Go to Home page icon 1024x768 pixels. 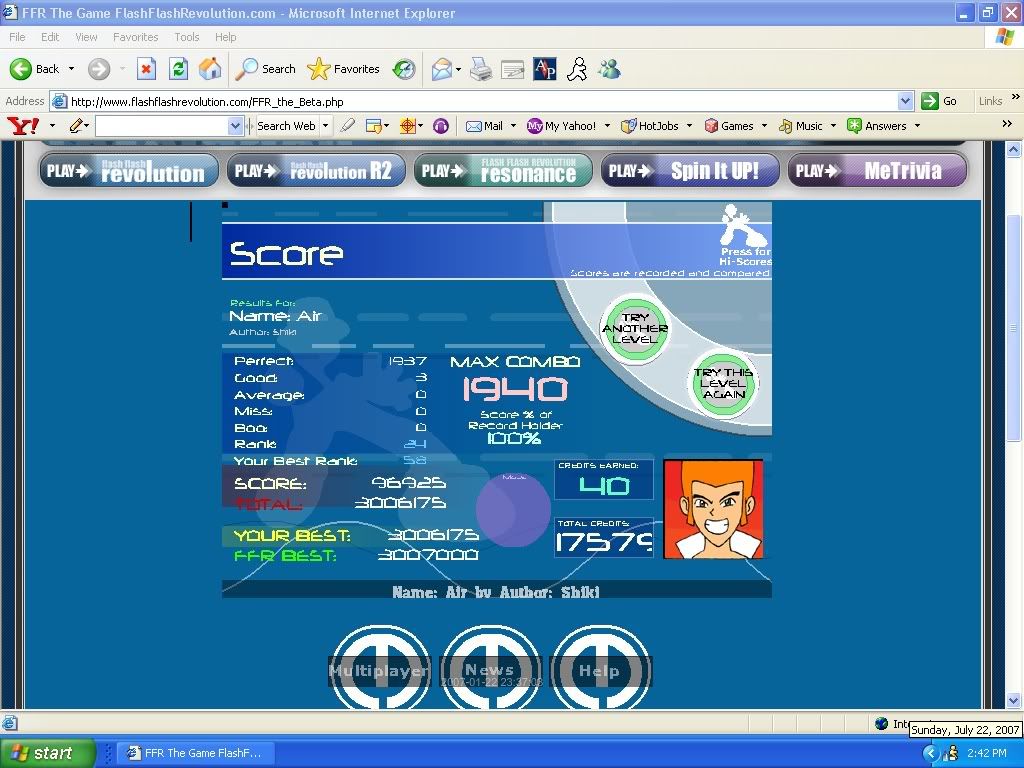[210, 69]
